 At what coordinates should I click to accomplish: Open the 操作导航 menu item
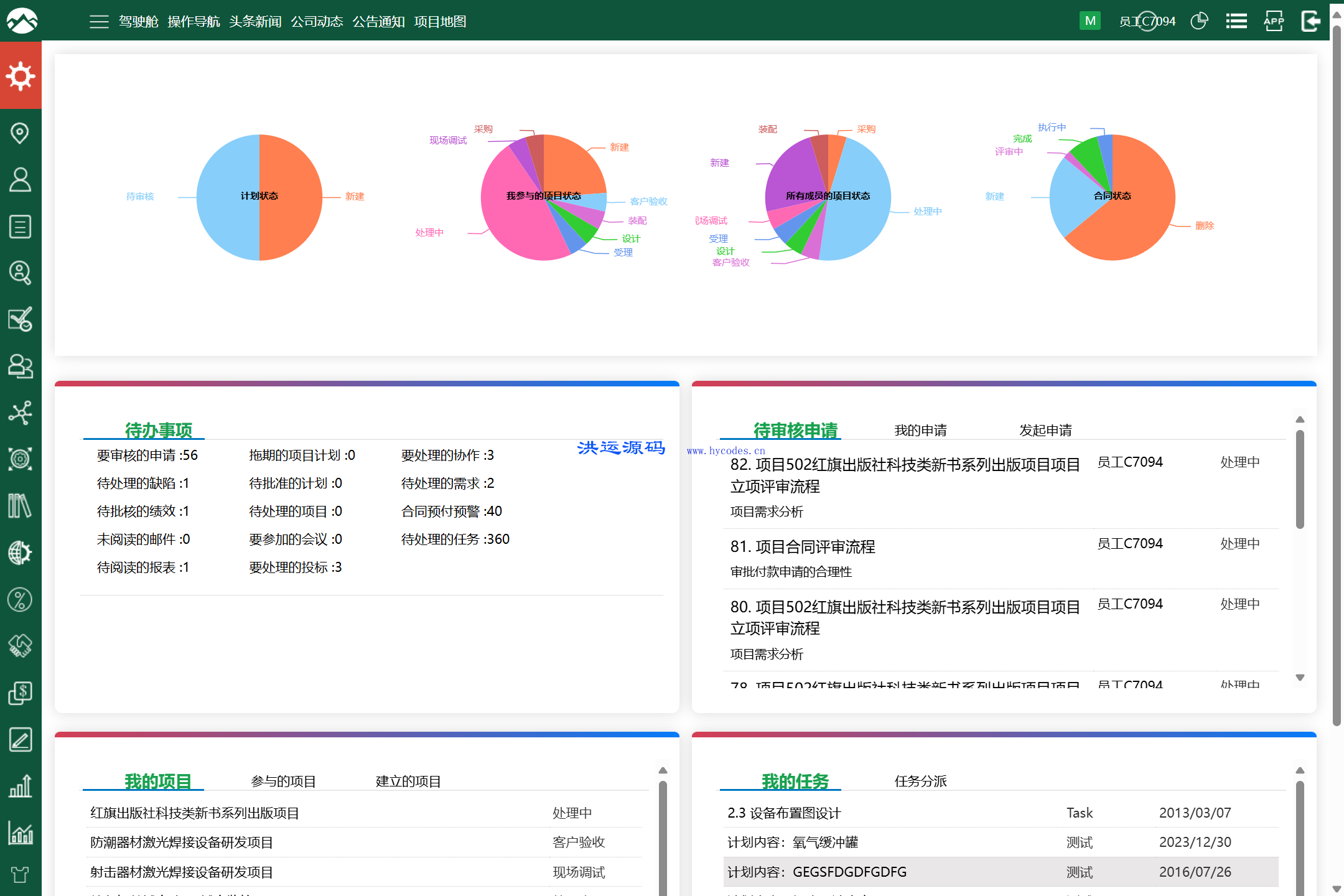click(x=194, y=22)
